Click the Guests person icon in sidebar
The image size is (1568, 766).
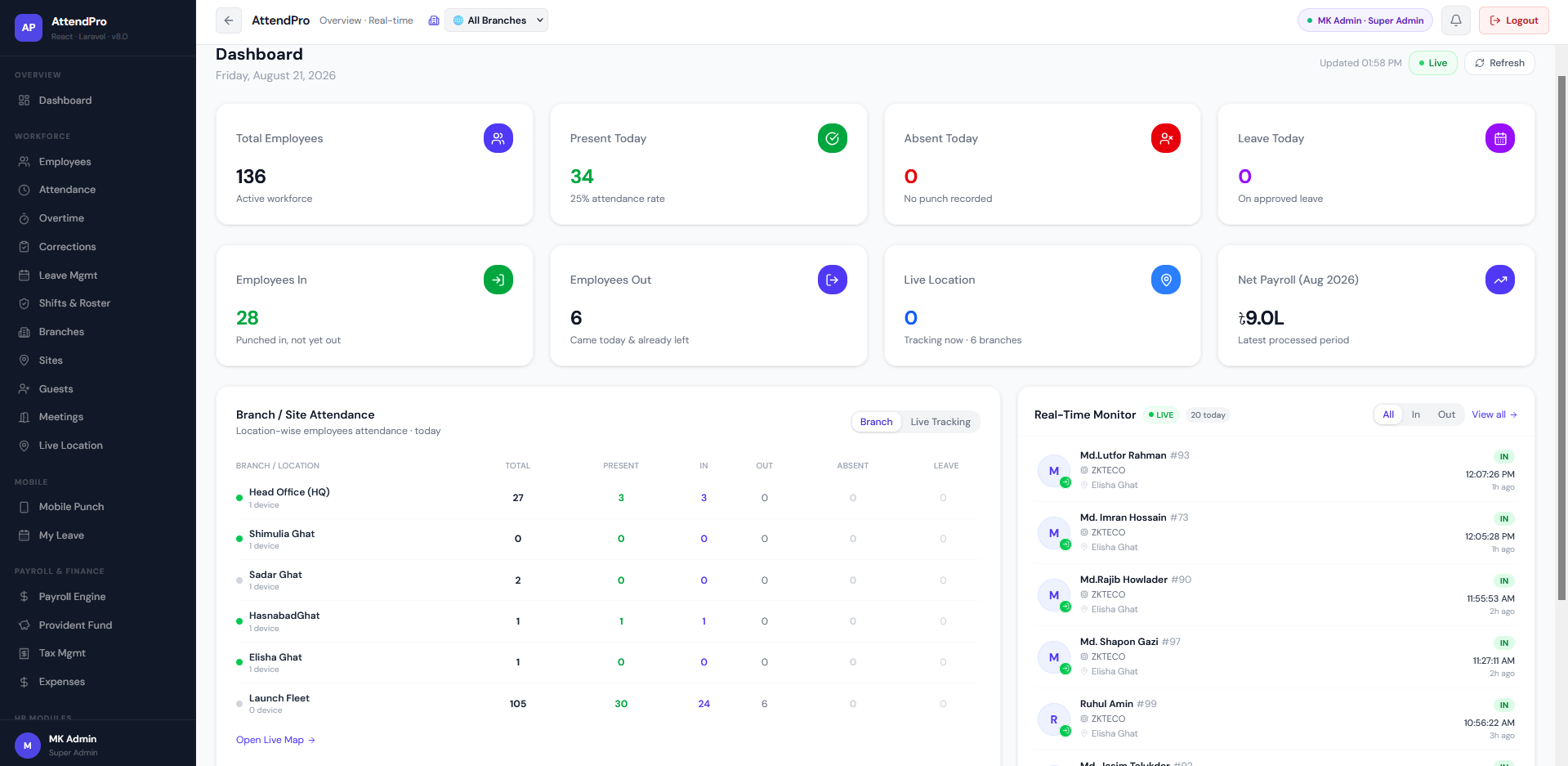25,389
